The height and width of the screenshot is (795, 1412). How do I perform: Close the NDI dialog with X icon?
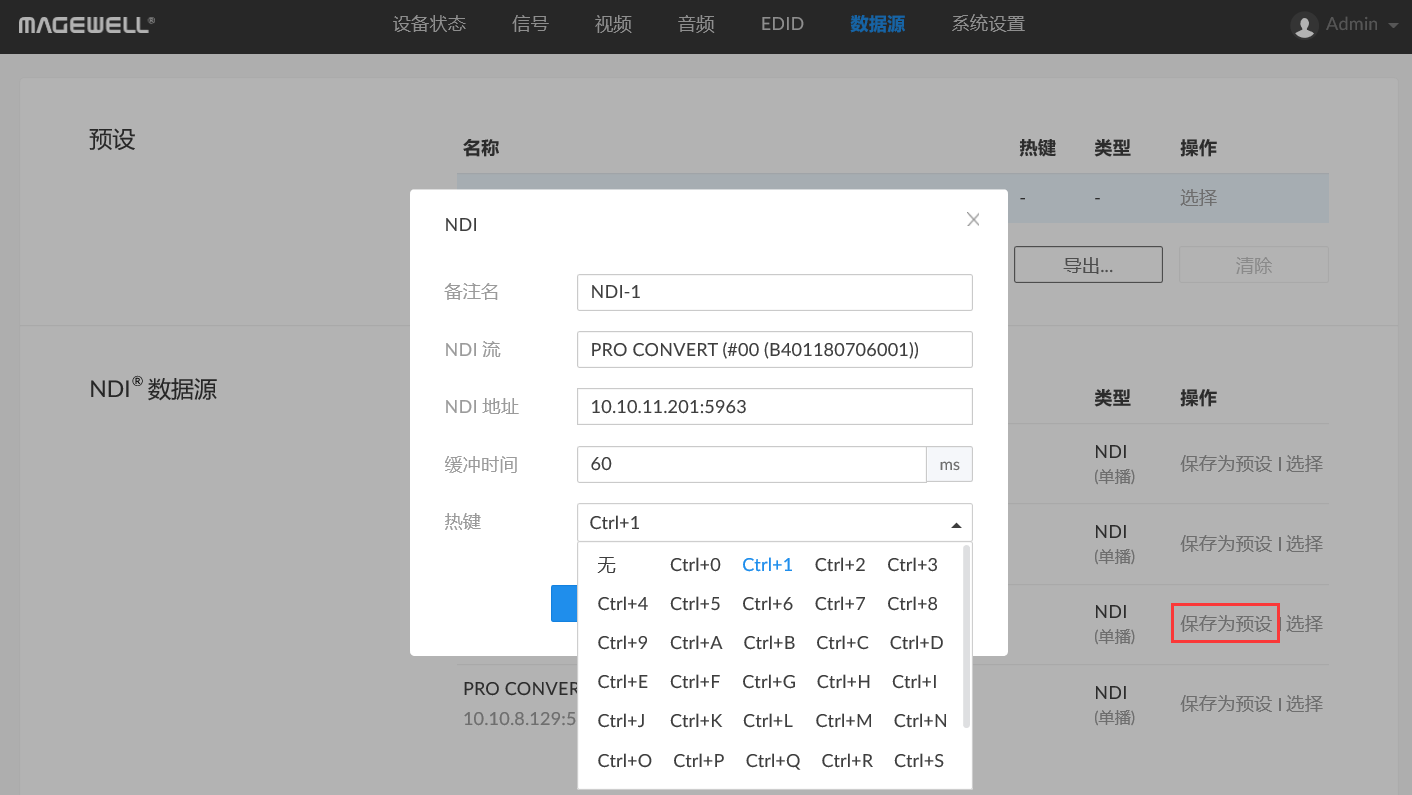(973, 220)
